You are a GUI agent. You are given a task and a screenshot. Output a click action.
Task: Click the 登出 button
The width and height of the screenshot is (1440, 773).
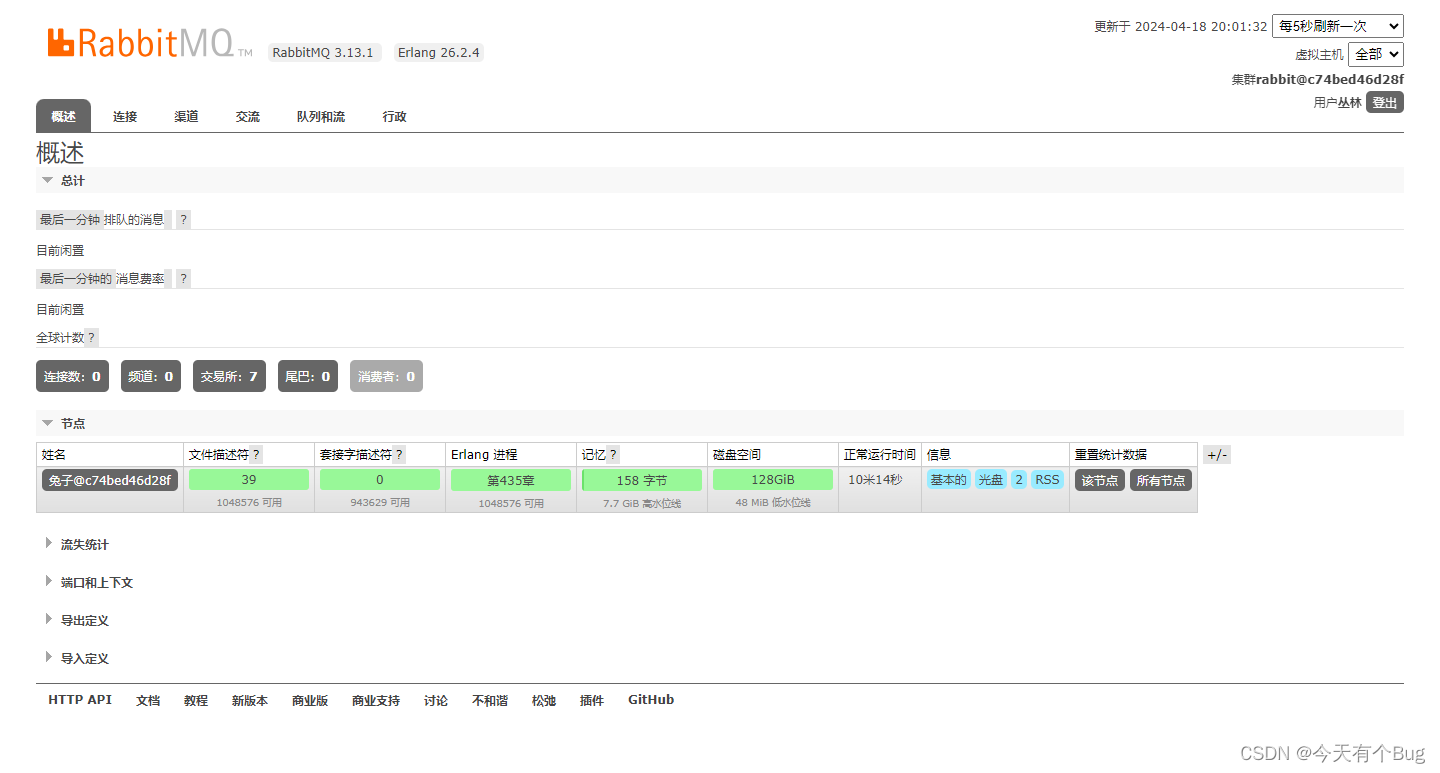(1384, 101)
